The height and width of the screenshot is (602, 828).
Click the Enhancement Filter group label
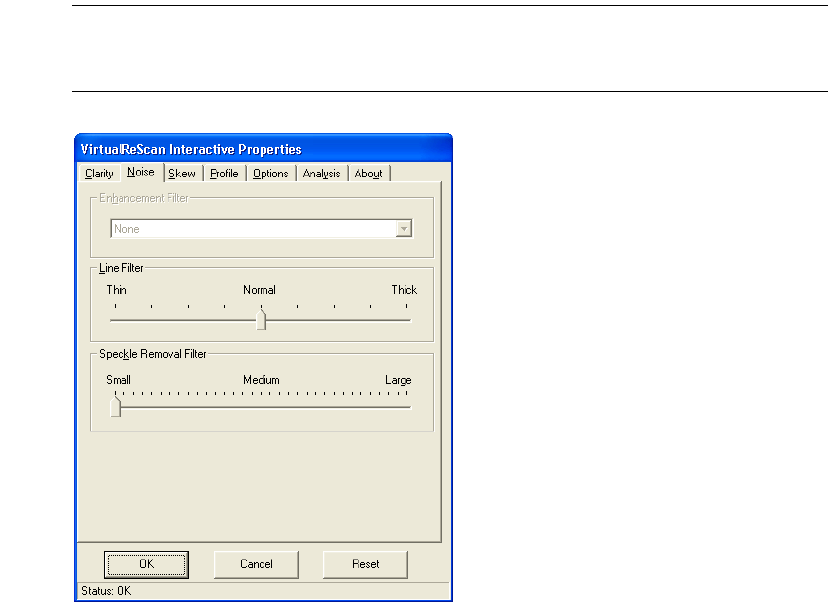coord(144,198)
